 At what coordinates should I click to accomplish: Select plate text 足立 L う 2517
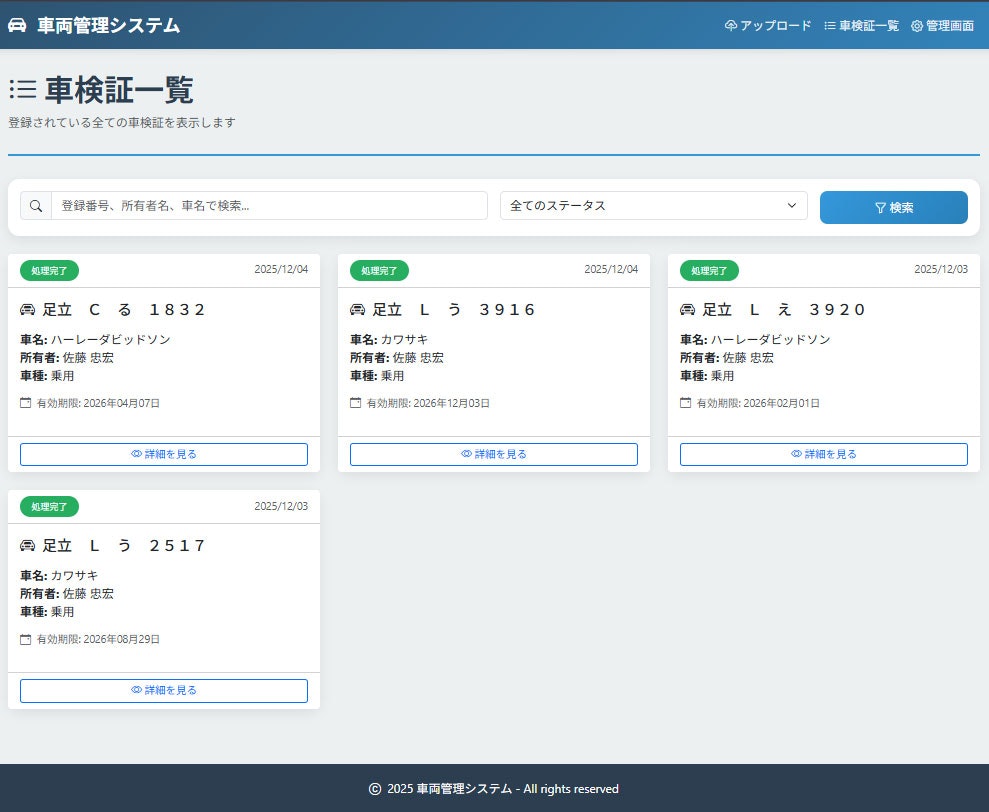[124, 546]
